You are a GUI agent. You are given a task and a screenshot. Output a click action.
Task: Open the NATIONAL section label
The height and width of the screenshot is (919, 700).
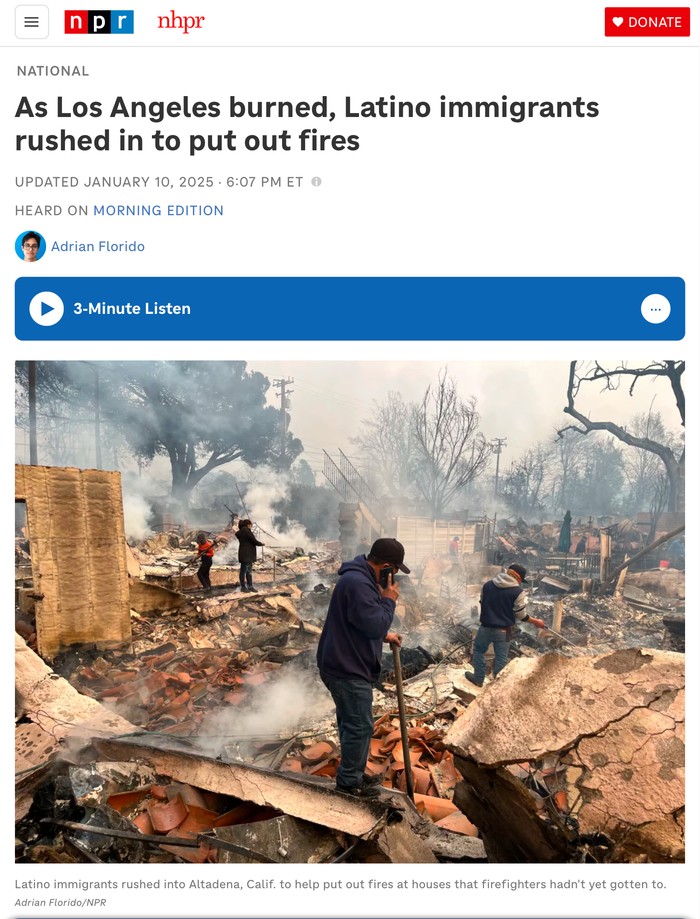tap(53, 71)
